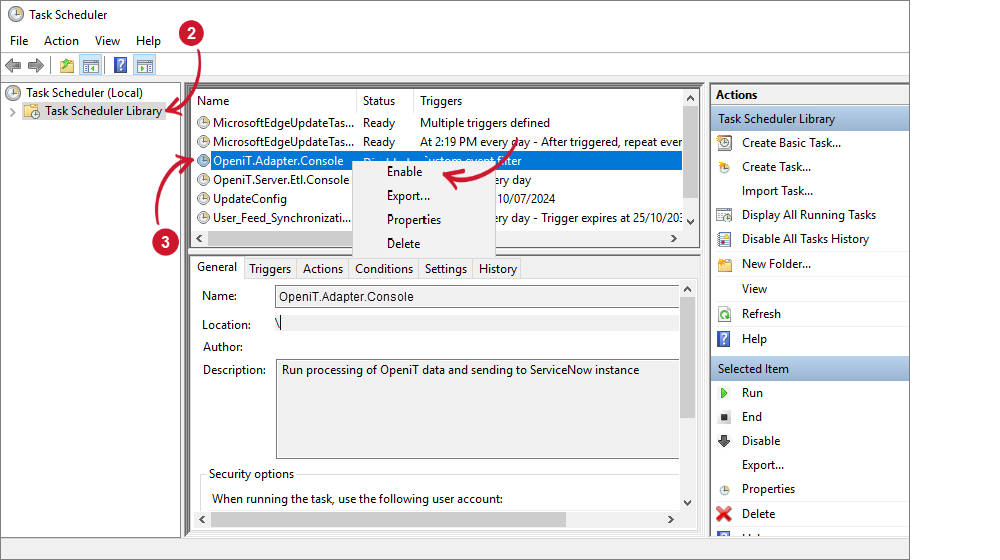Switch to the Actions tab

pos(323,269)
